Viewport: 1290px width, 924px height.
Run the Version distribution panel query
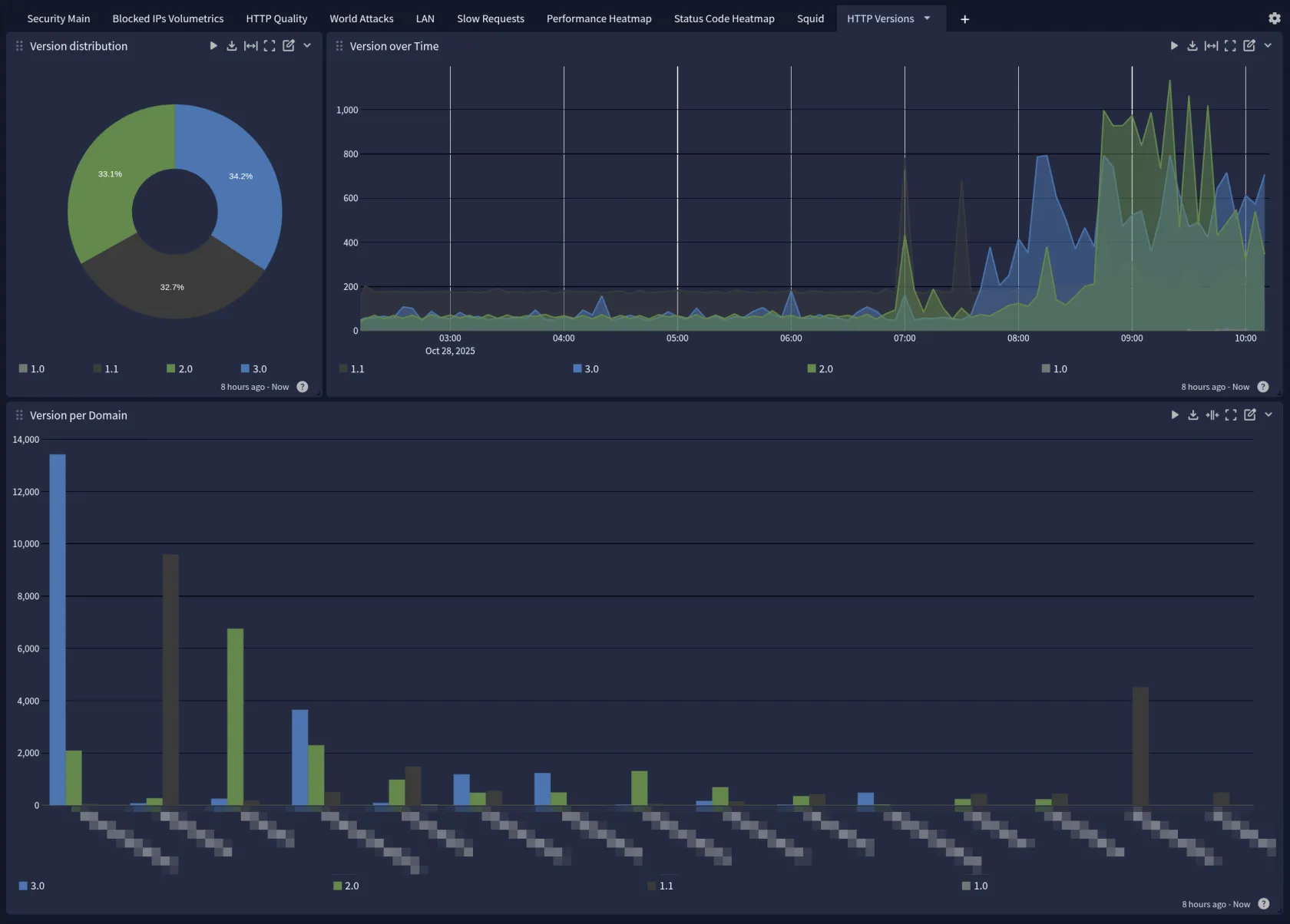coord(213,46)
